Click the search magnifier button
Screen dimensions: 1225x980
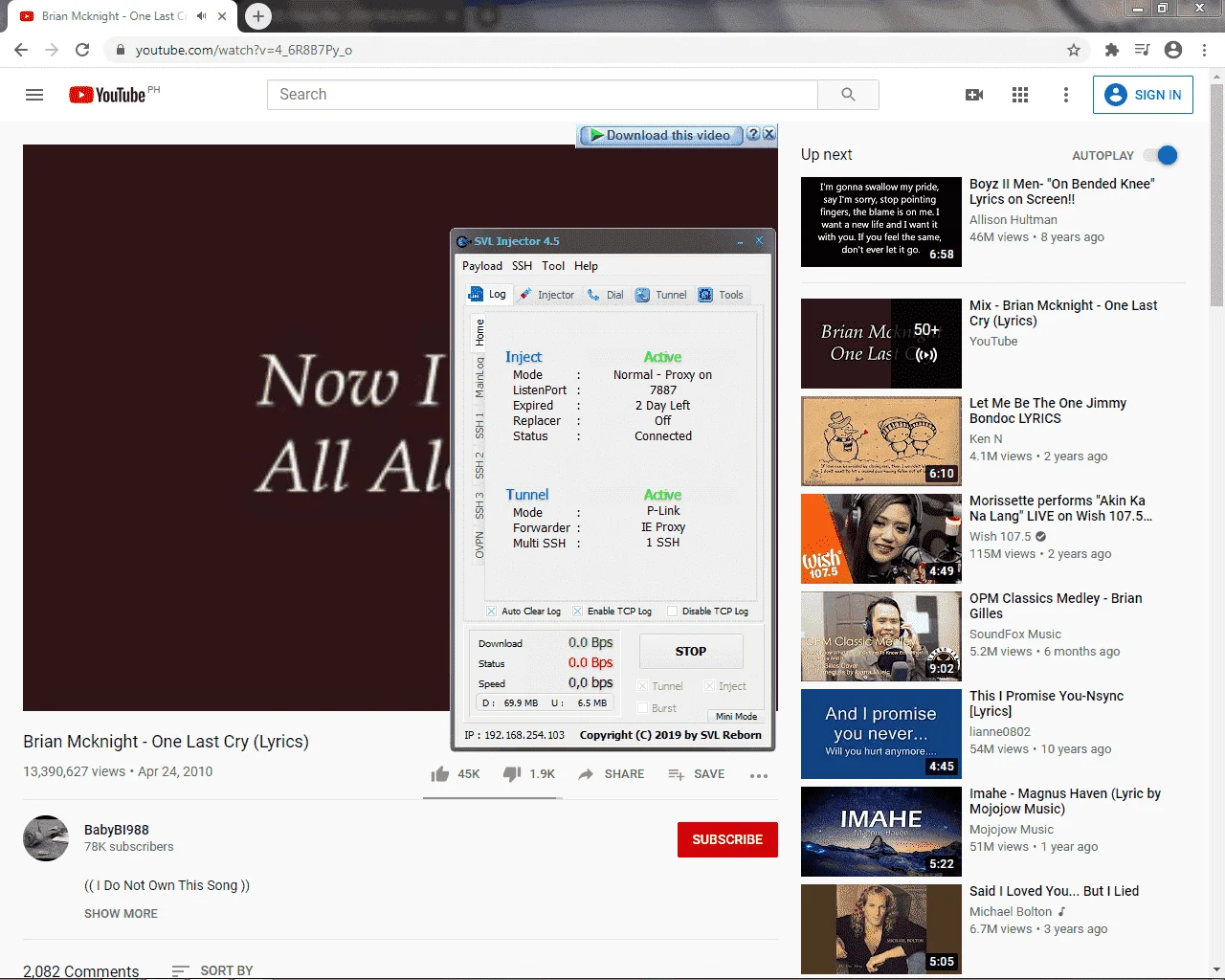[x=848, y=95]
